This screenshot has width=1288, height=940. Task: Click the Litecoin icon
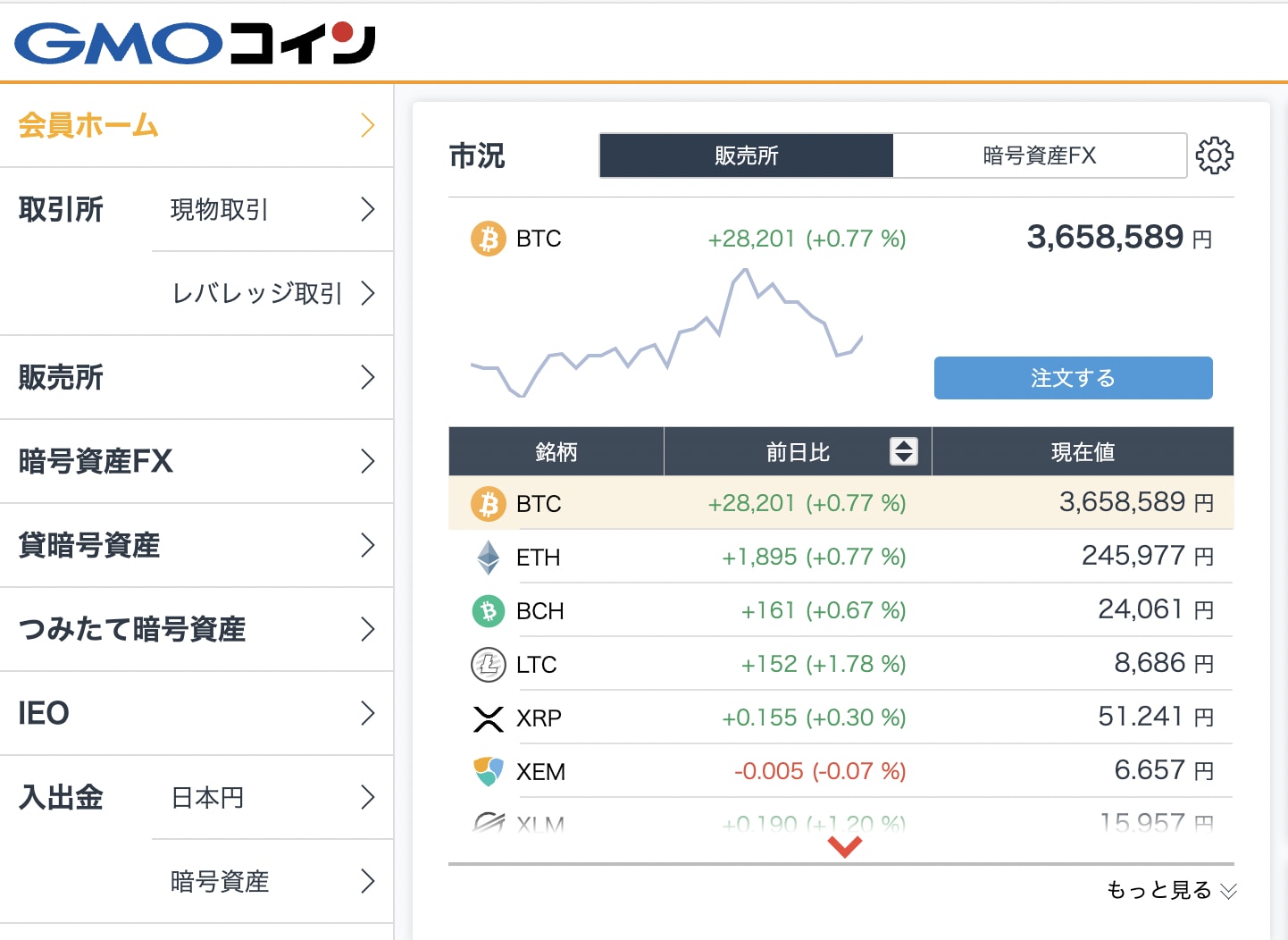click(x=489, y=665)
